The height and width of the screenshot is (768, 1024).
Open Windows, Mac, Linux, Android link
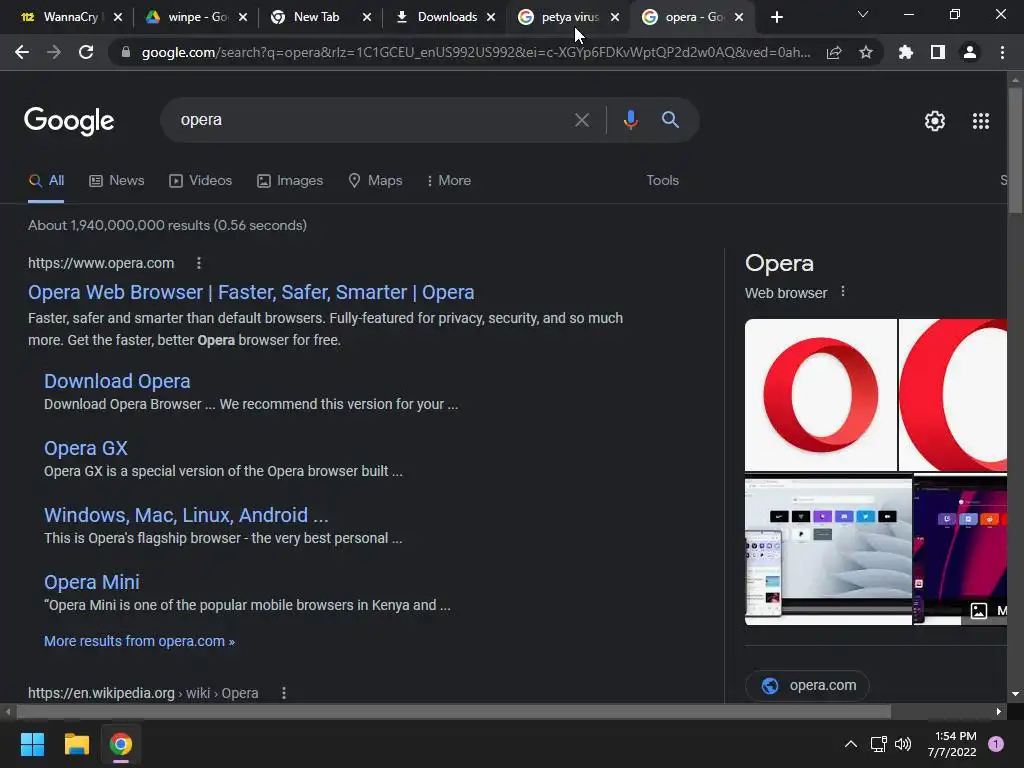coord(186,515)
